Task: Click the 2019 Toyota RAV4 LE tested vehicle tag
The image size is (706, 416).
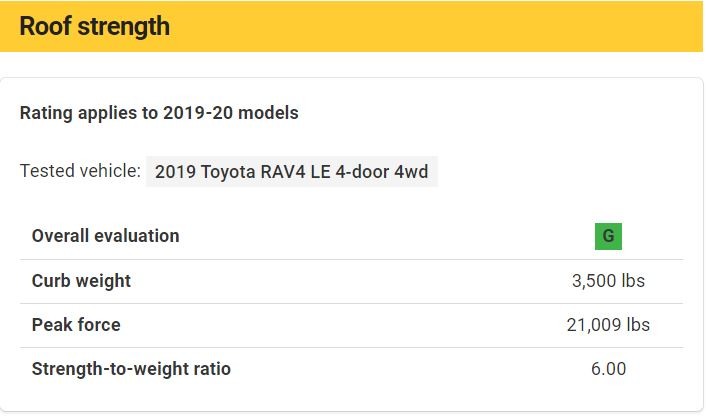Action: tap(292, 172)
